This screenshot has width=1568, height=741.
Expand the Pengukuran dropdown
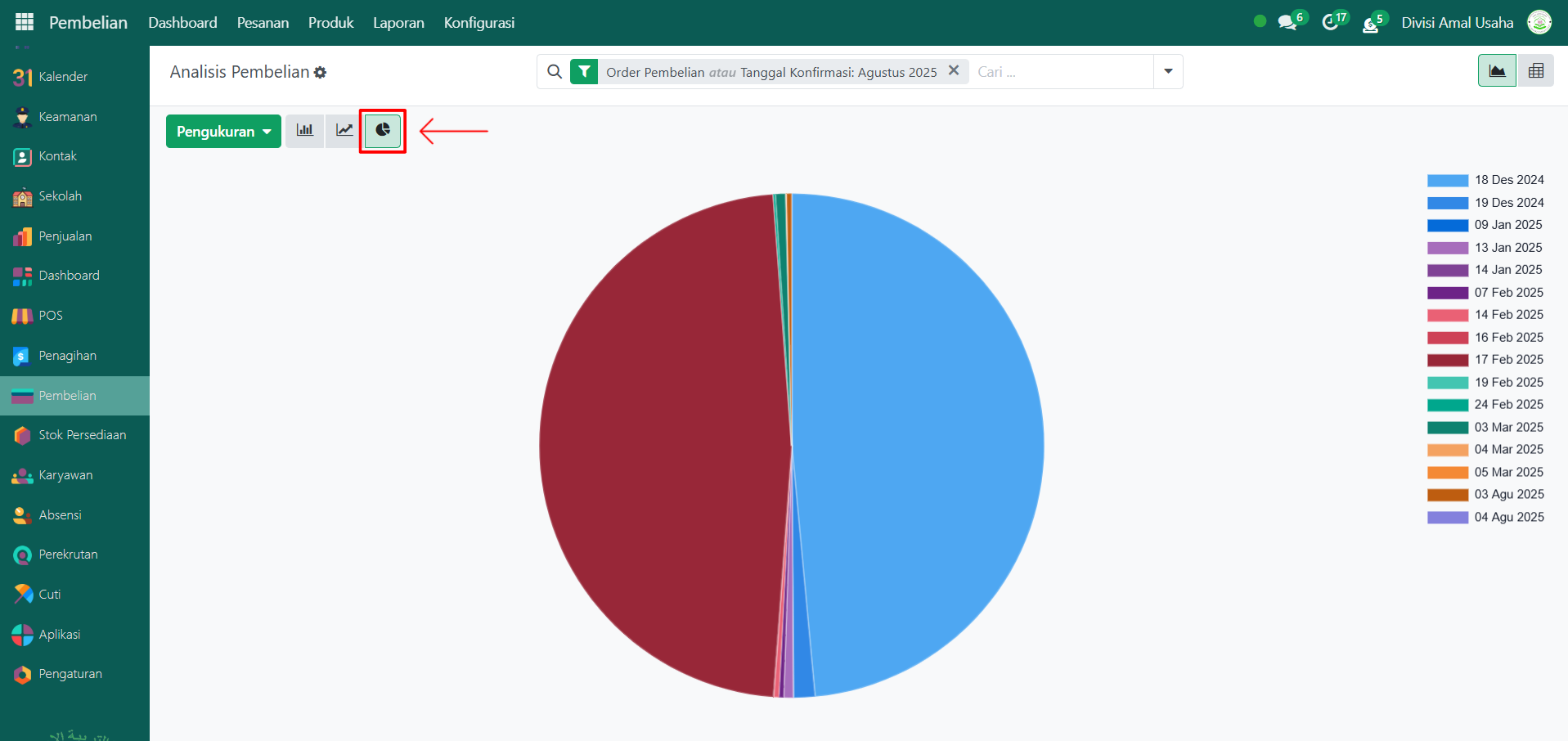click(223, 132)
